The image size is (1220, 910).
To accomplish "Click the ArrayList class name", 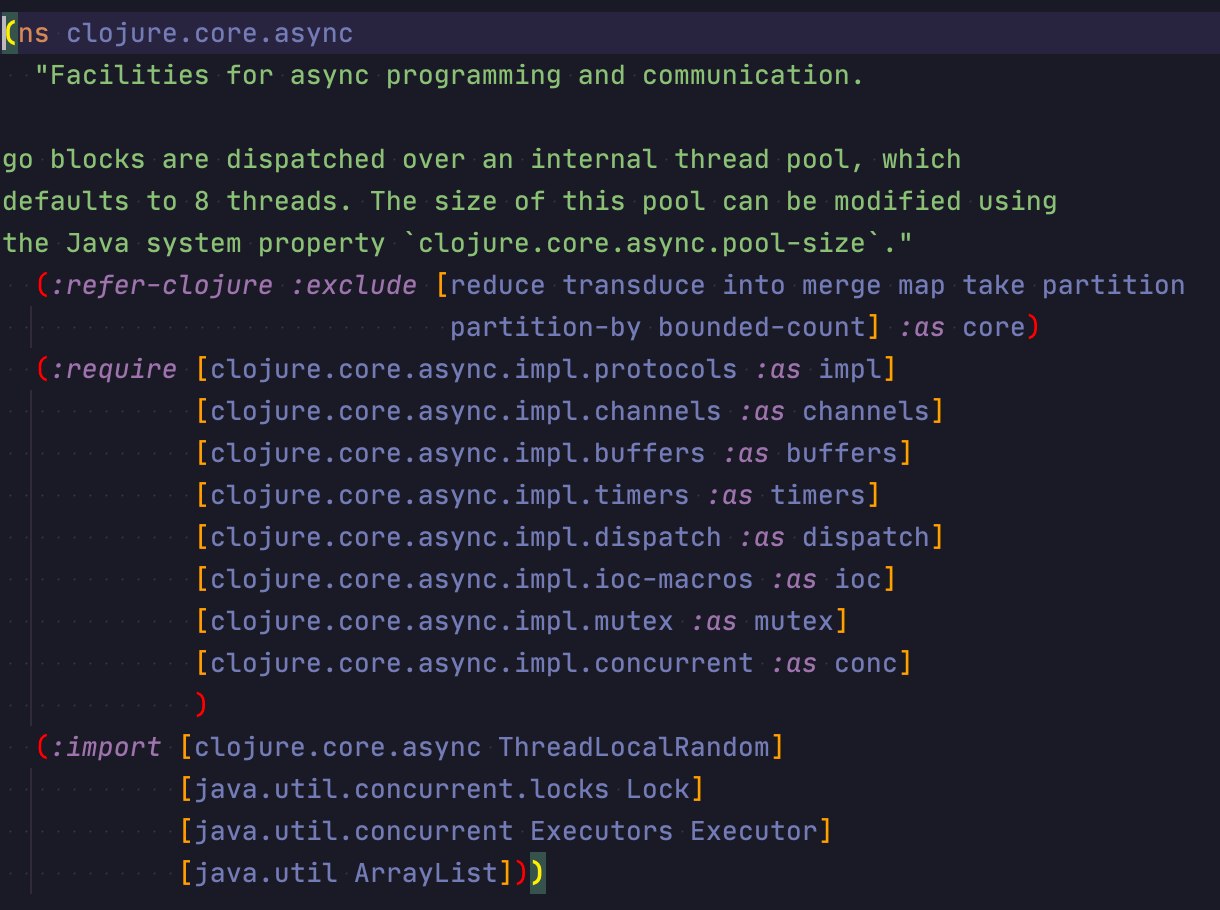I will coord(425,873).
